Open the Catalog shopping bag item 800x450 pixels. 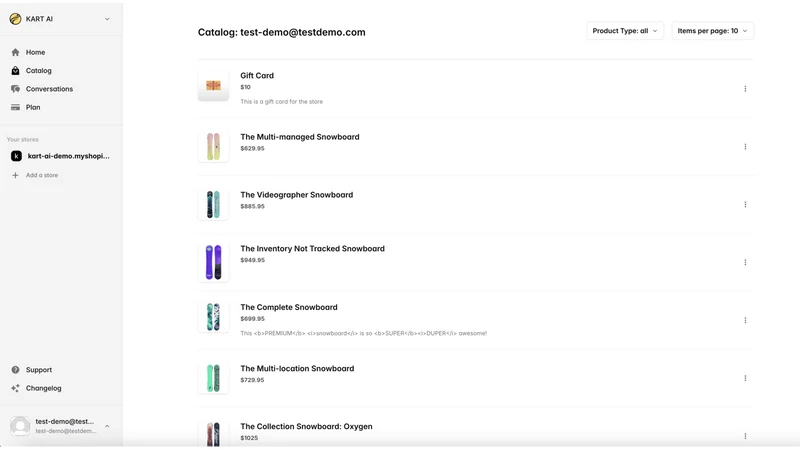point(32,70)
